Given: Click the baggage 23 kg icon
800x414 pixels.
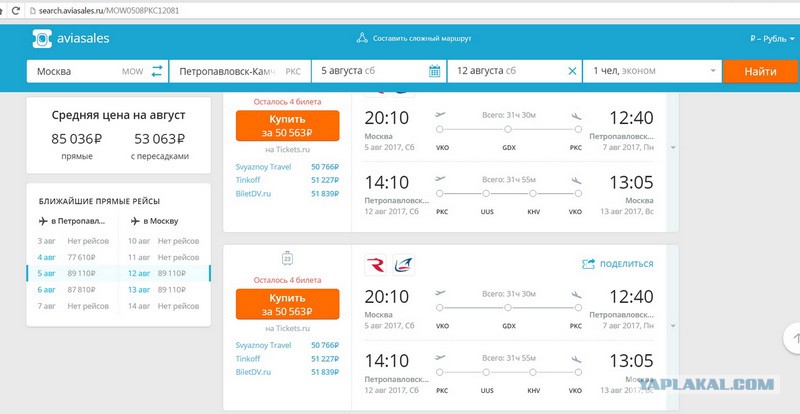Looking at the screenshot, I should (x=287, y=259).
